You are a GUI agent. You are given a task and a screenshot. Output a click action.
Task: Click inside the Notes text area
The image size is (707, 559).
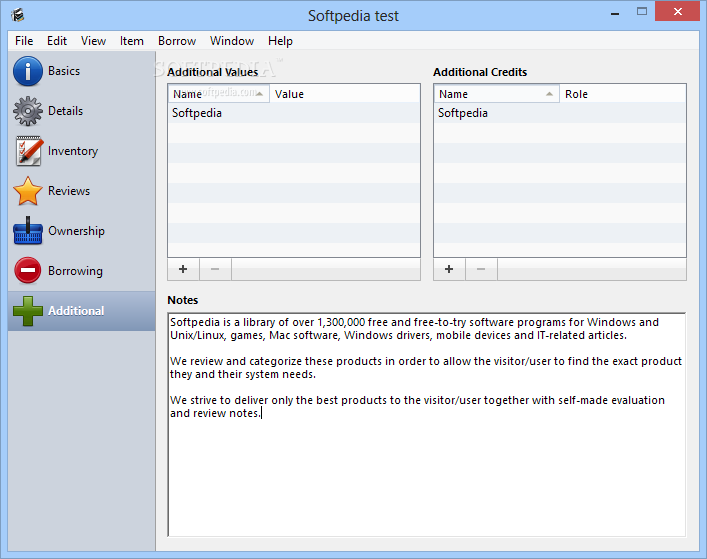click(427, 425)
